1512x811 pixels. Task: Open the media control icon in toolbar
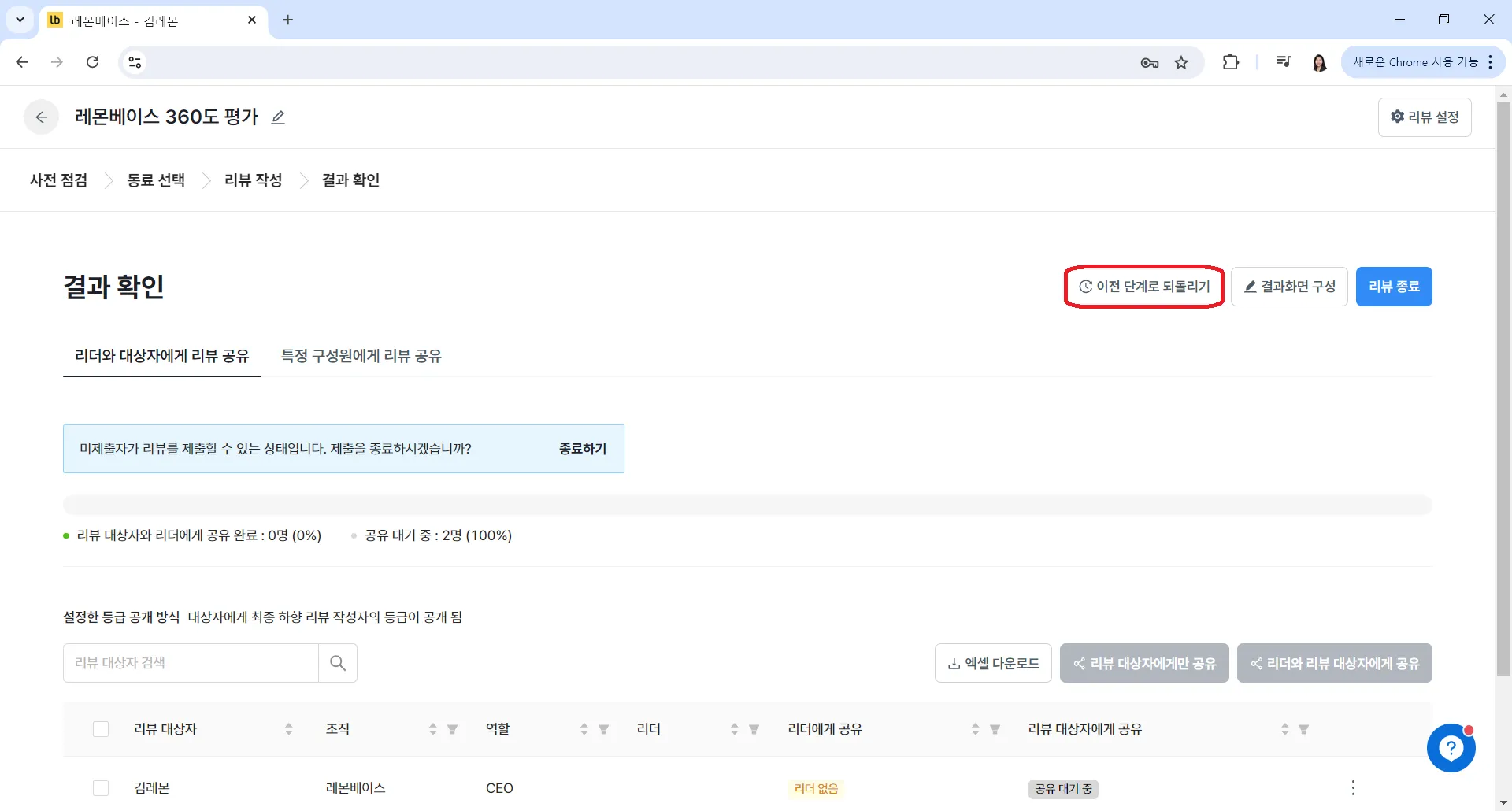[1284, 62]
